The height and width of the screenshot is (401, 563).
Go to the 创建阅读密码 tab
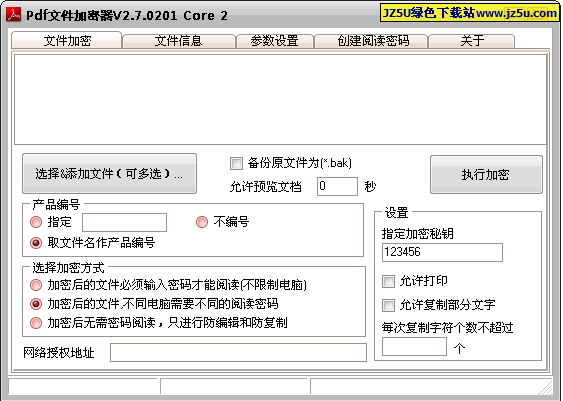pyautogui.click(x=371, y=41)
